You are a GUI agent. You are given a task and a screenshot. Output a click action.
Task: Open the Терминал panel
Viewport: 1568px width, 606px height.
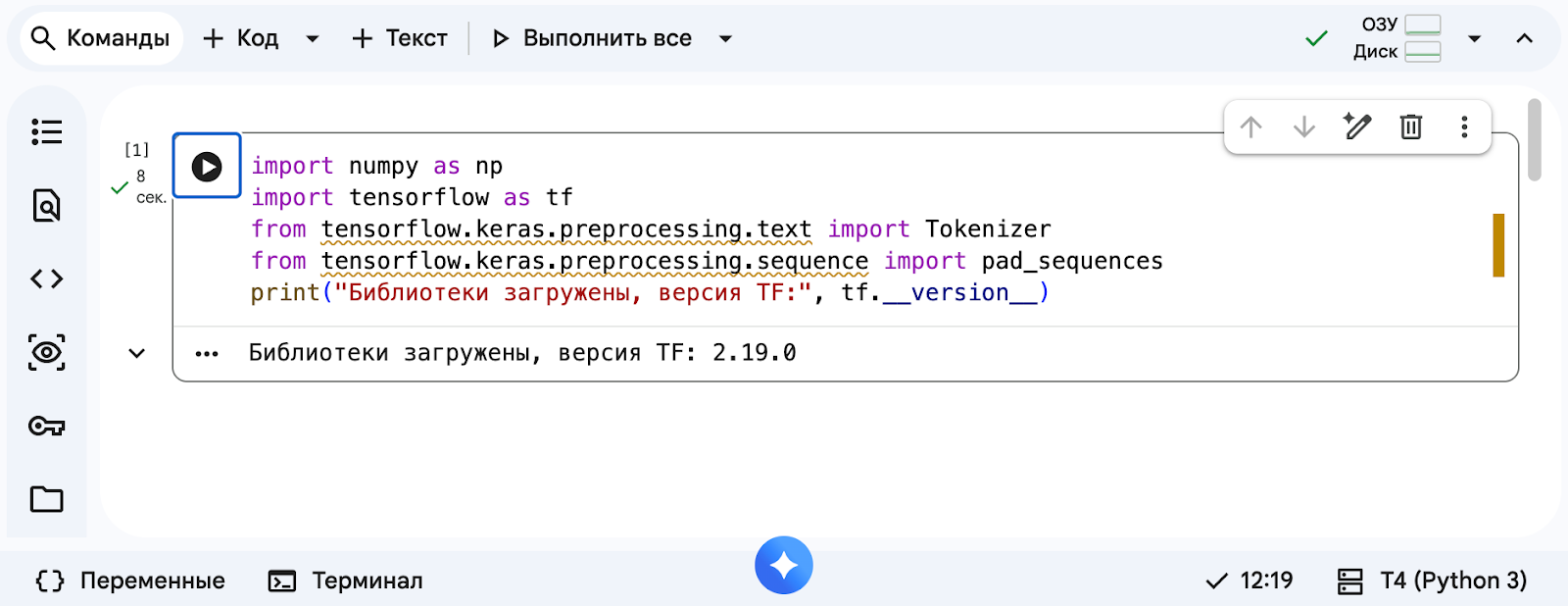point(346,581)
